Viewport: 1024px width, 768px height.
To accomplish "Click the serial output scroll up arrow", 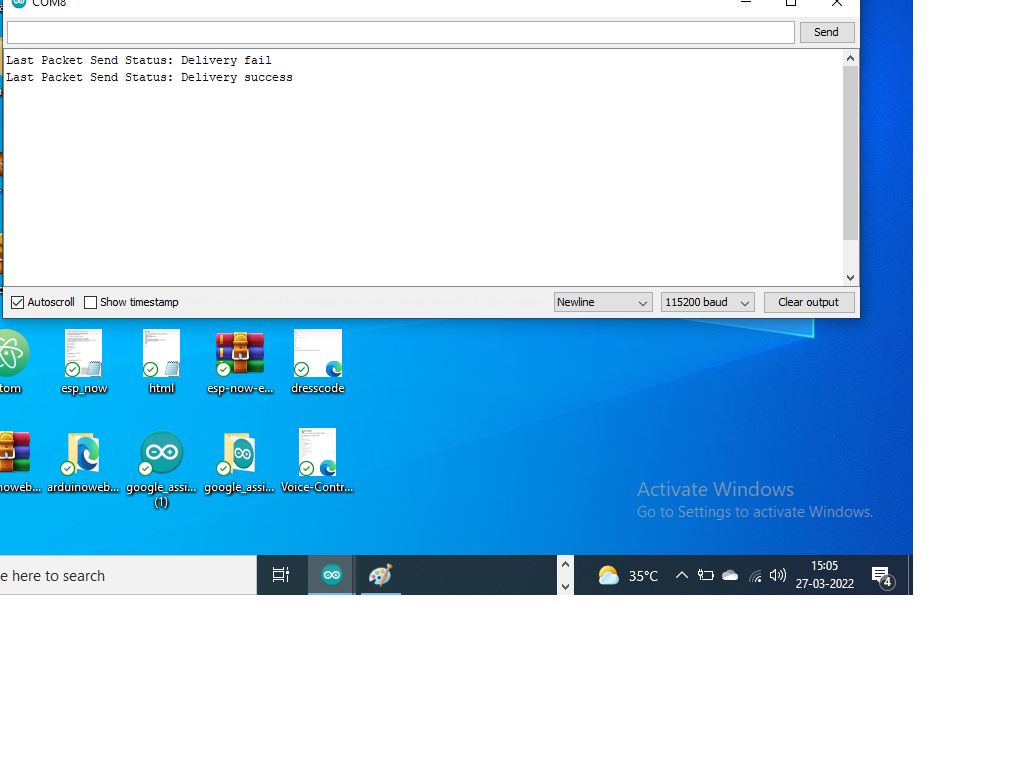I will (850, 58).
